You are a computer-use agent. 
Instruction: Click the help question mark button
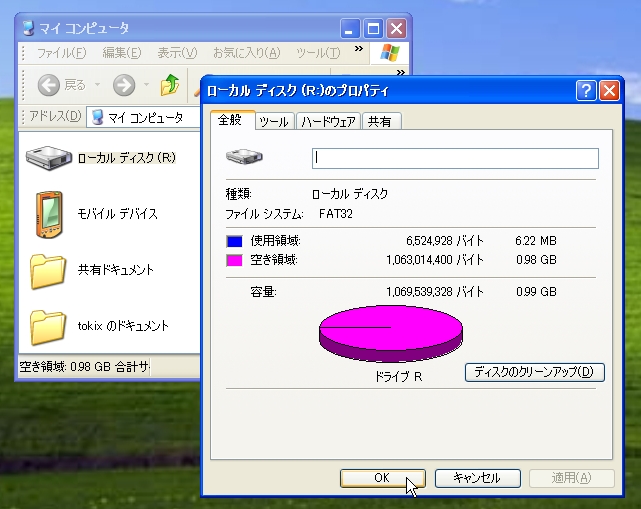point(586,90)
